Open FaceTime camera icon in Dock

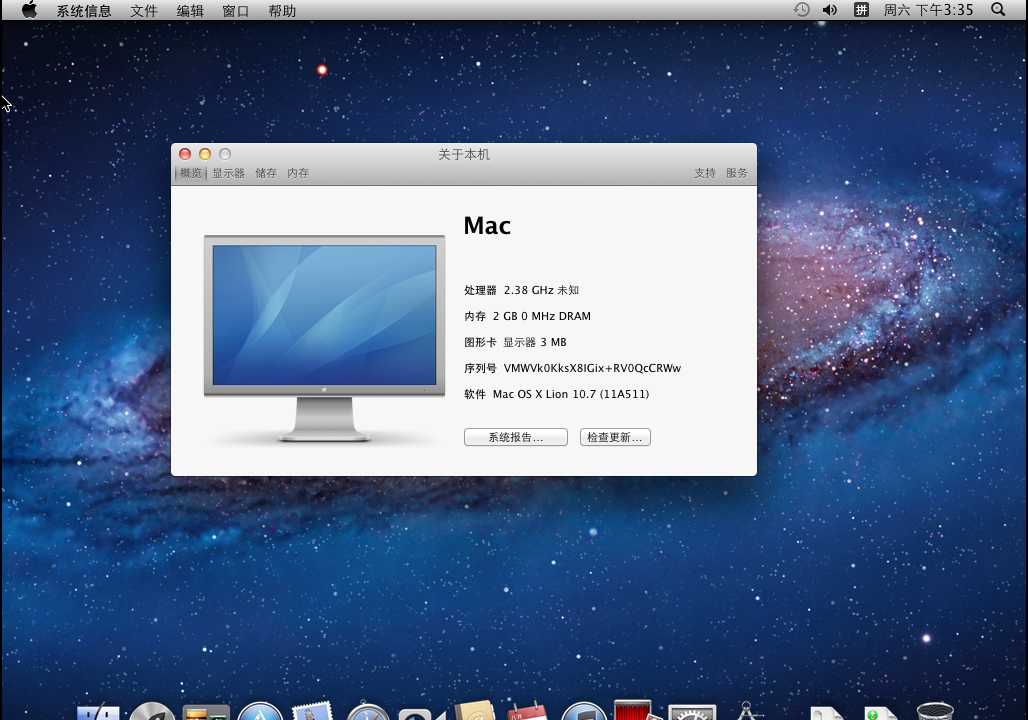421,713
